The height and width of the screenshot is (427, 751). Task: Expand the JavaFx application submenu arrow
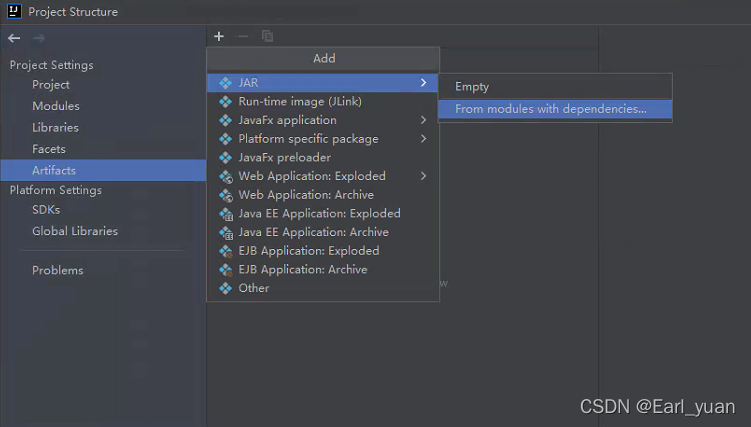(424, 120)
